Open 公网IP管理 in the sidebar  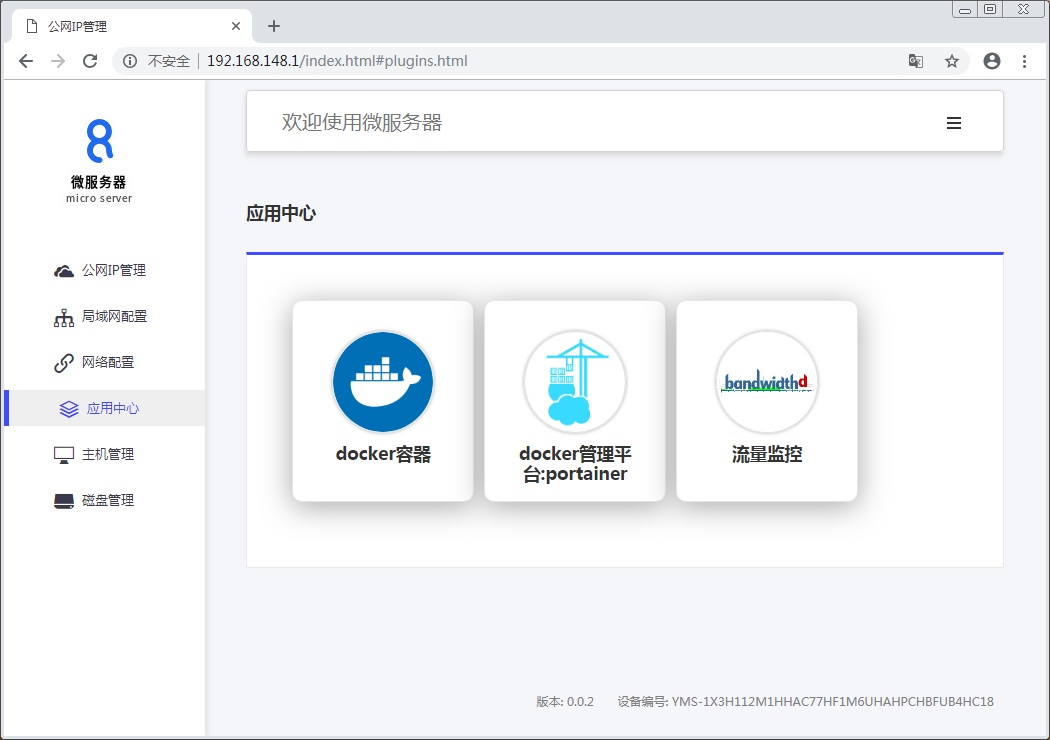pyautogui.click(x=113, y=271)
